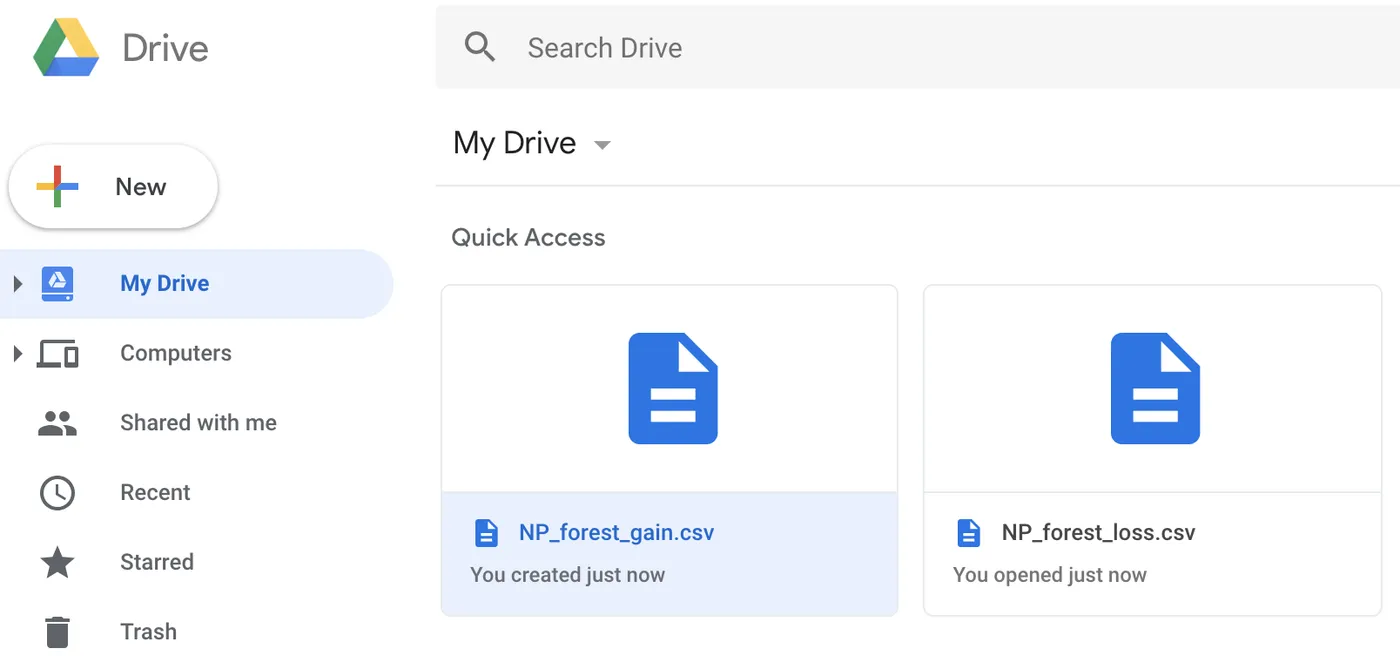1400x669 pixels.
Task: Expand the My Drive tree arrow
Action: 17,284
